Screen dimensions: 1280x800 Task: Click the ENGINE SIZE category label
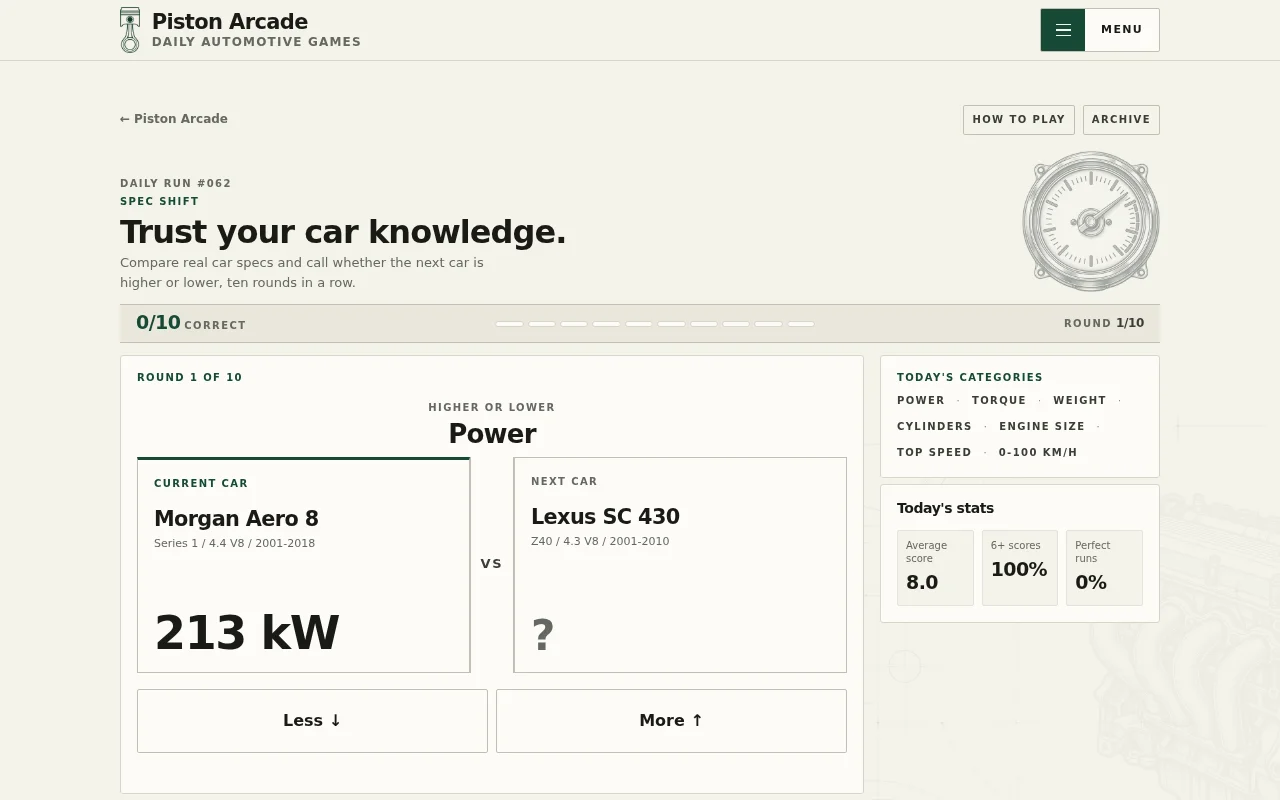click(x=1042, y=426)
